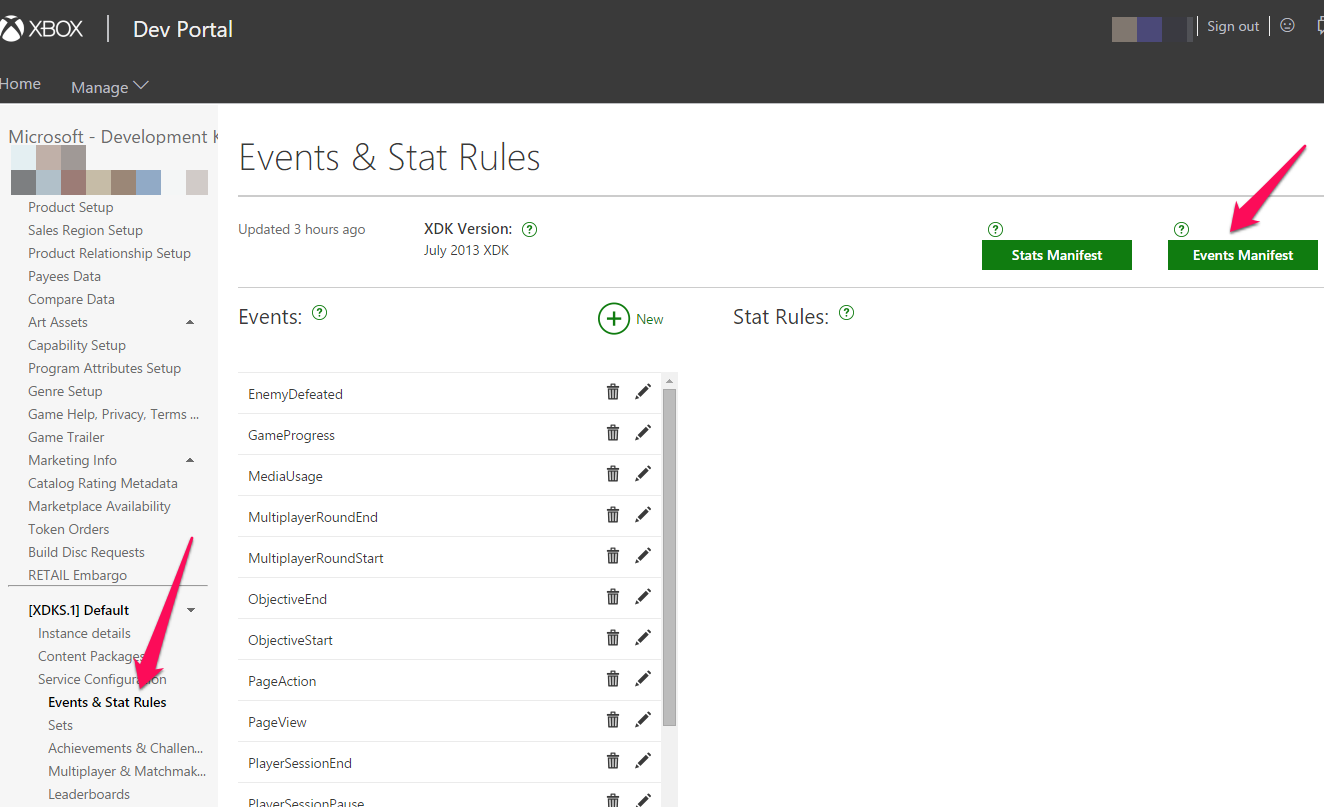Screen dimensions: 1324x807
Task: Open help icon above Stats Manifest
Action: (x=995, y=229)
